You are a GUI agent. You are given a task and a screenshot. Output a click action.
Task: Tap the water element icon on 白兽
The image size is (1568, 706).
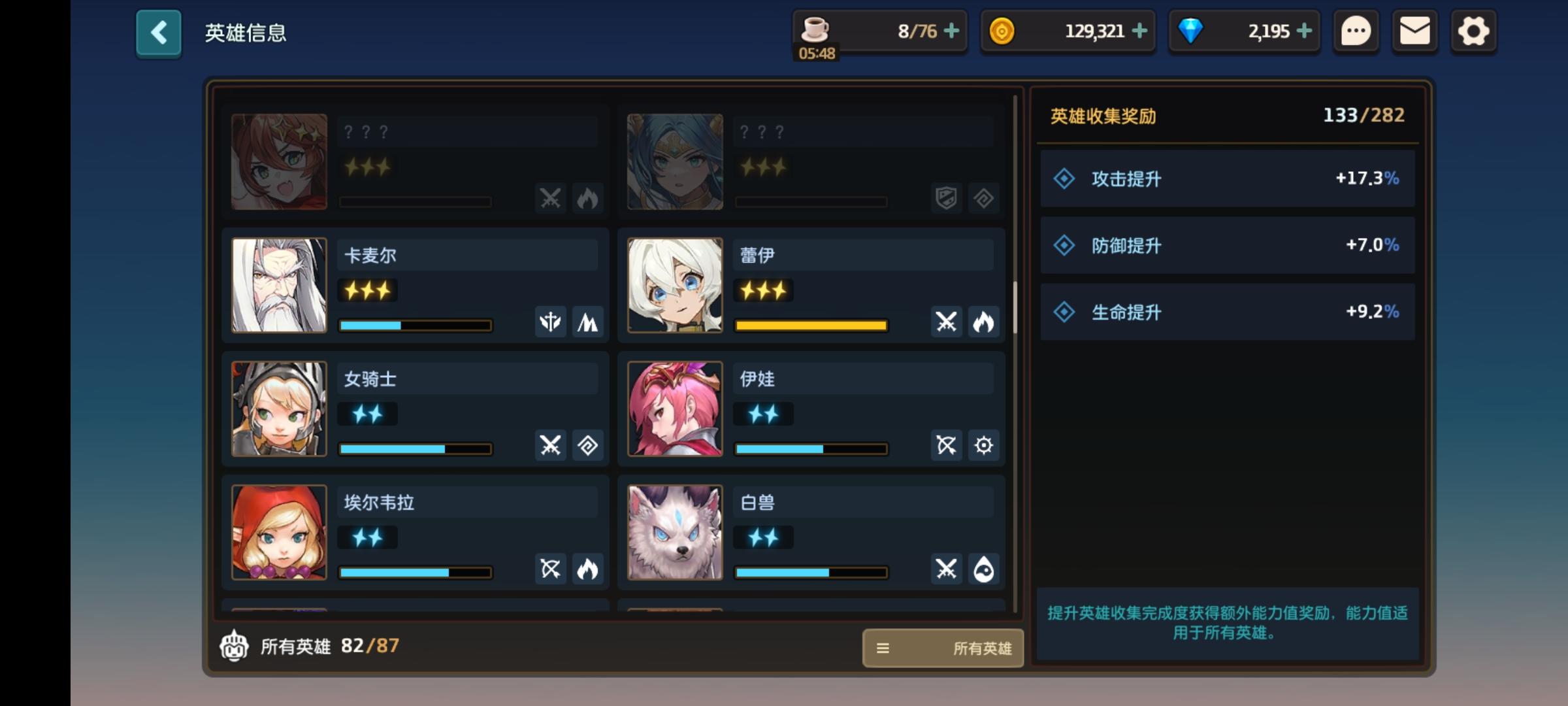coord(983,569)
